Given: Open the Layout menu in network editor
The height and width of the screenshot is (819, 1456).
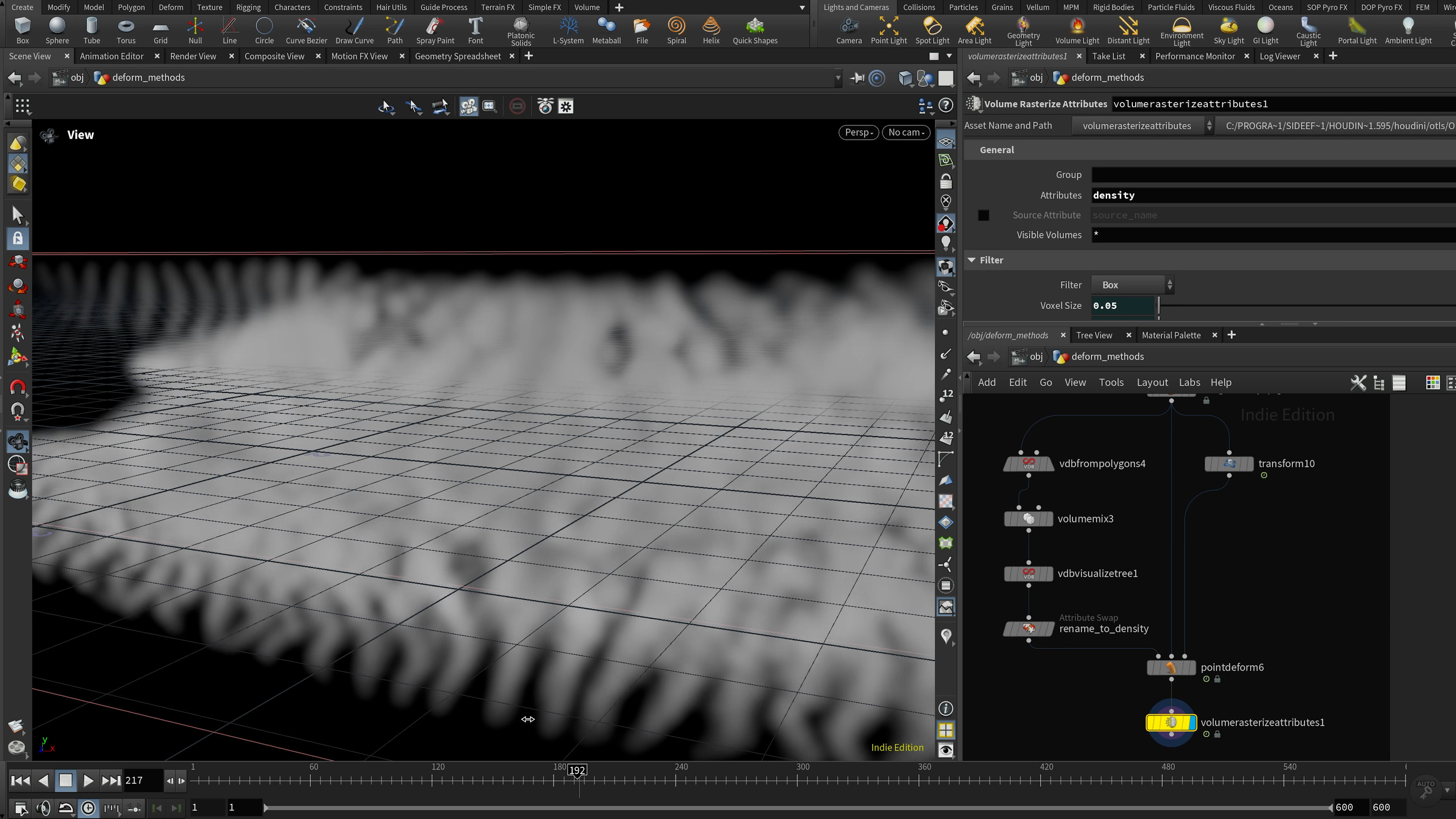Looking at the screenshot, I should [x=1152, y=383].
